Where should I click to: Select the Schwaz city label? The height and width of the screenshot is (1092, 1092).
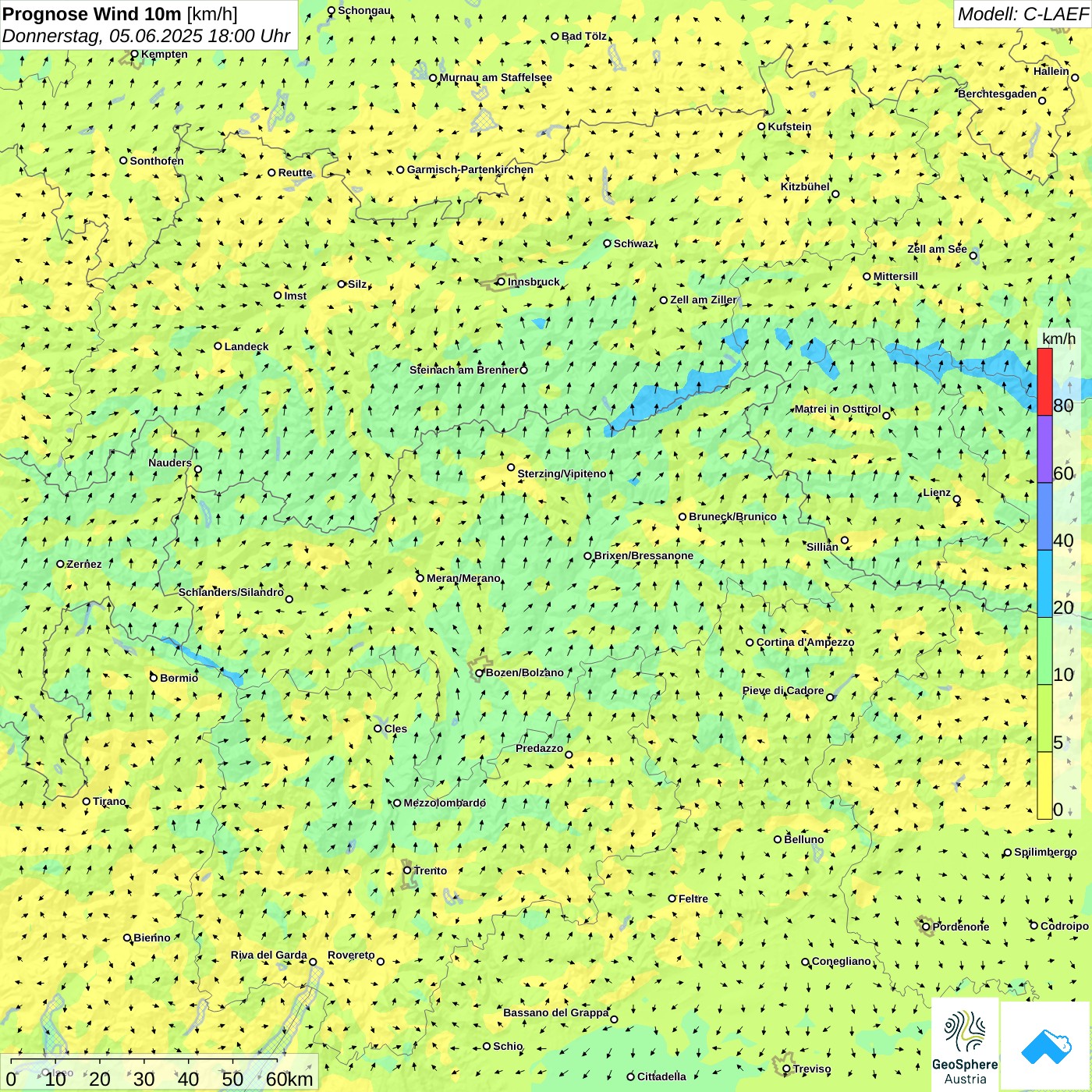pyautogui.click(x=634, y=243)
